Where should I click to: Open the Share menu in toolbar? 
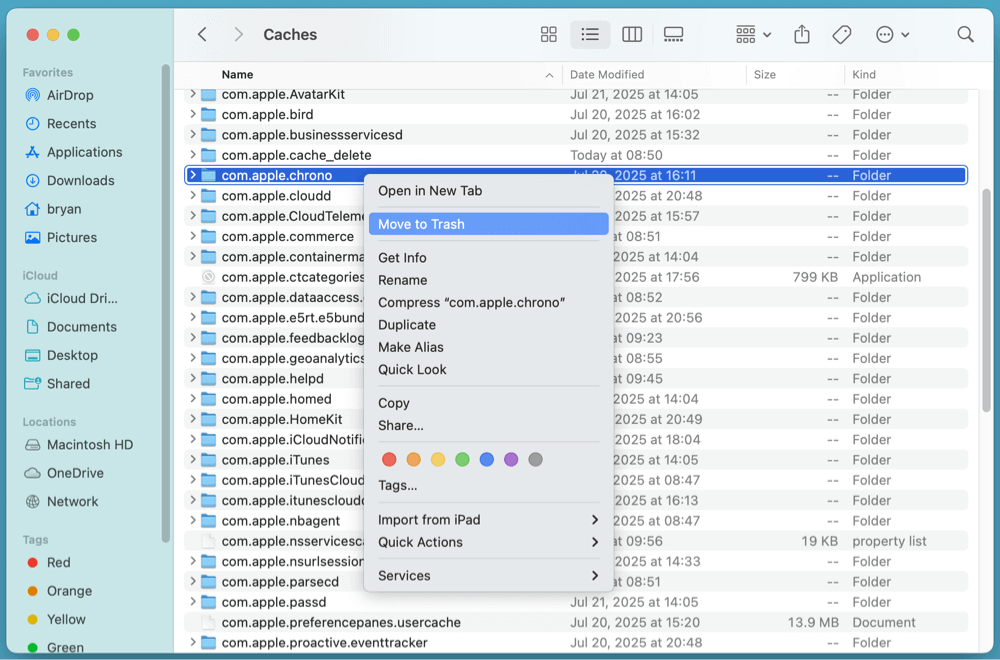801,34
